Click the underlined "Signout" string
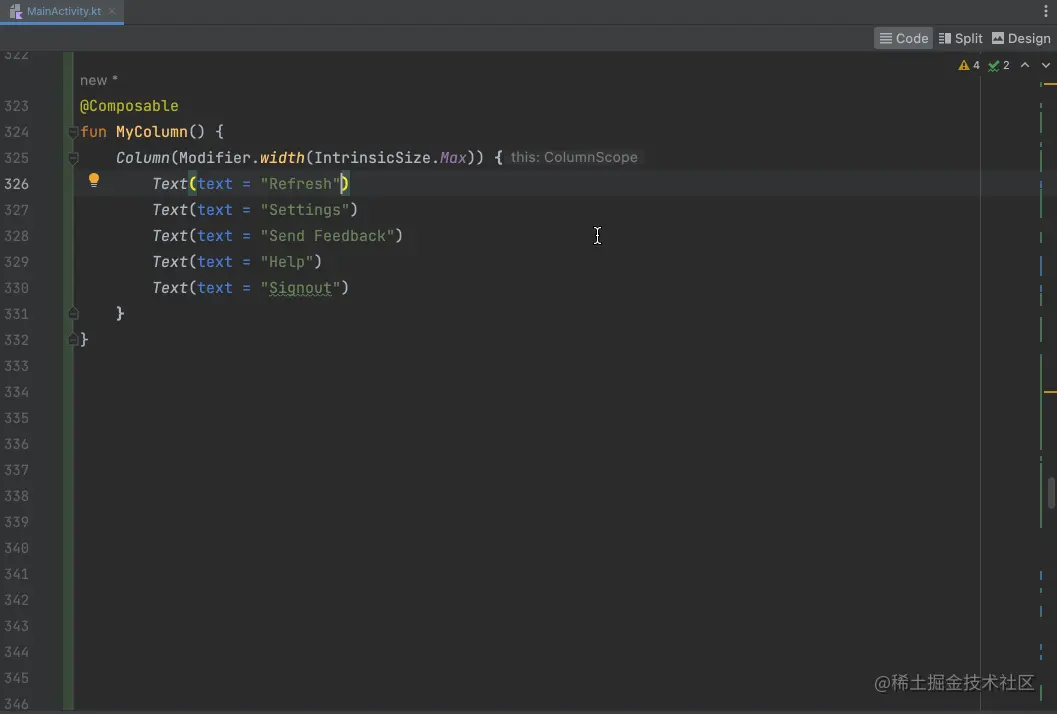The image size is (1057, 714). [x=300, y=288]
